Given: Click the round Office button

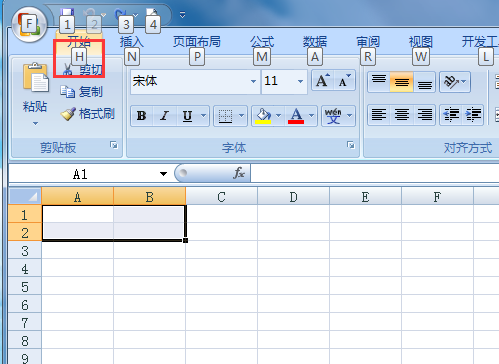Looking at the screenshot, I should 29,24.
